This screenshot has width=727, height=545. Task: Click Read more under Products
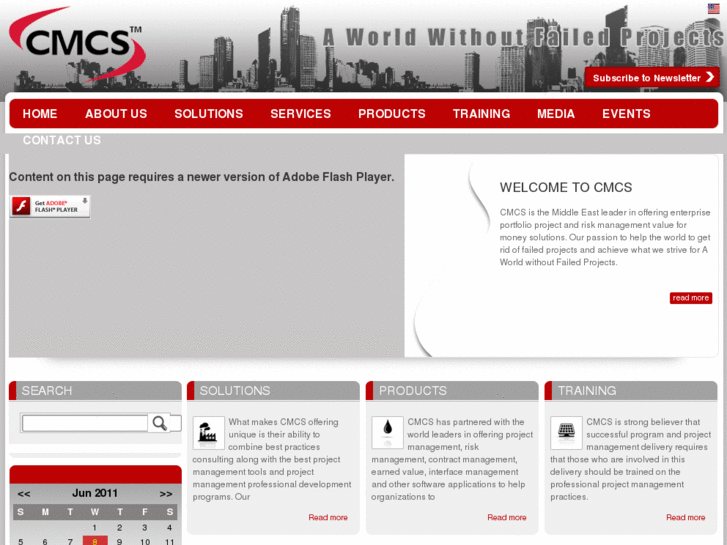[507, 517]
